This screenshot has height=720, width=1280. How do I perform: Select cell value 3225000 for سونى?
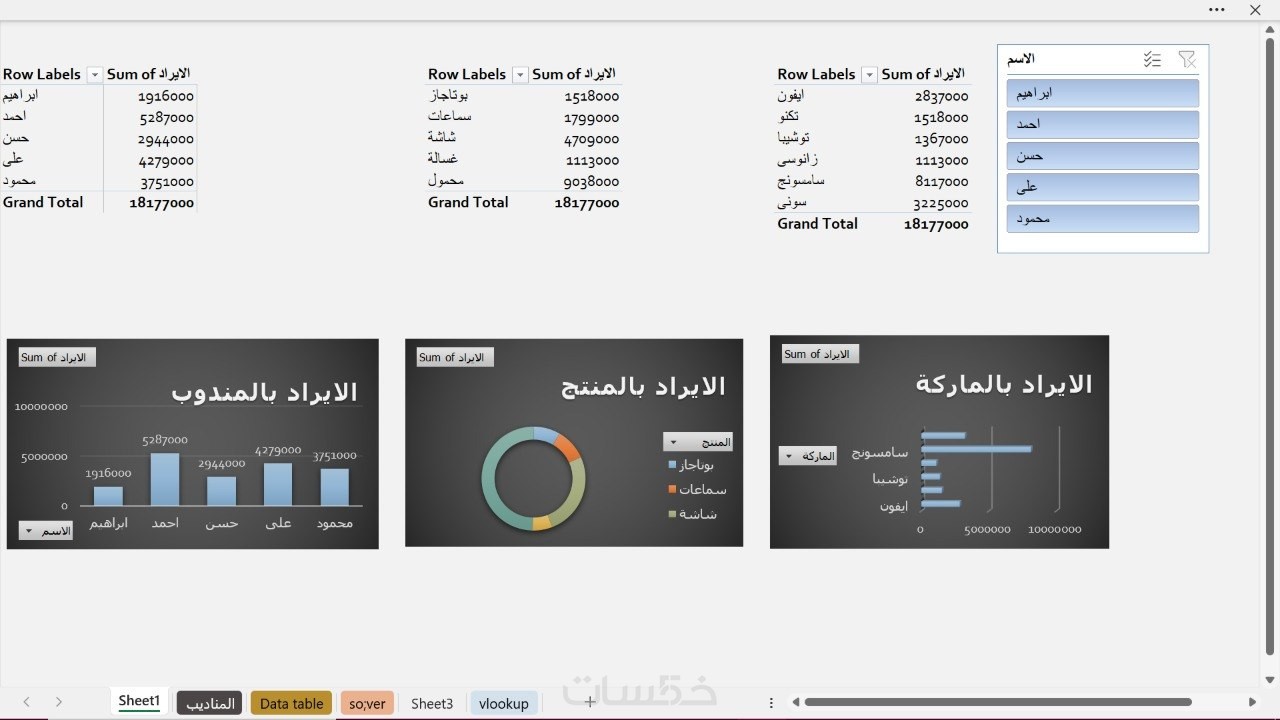[x=940, y=203]
